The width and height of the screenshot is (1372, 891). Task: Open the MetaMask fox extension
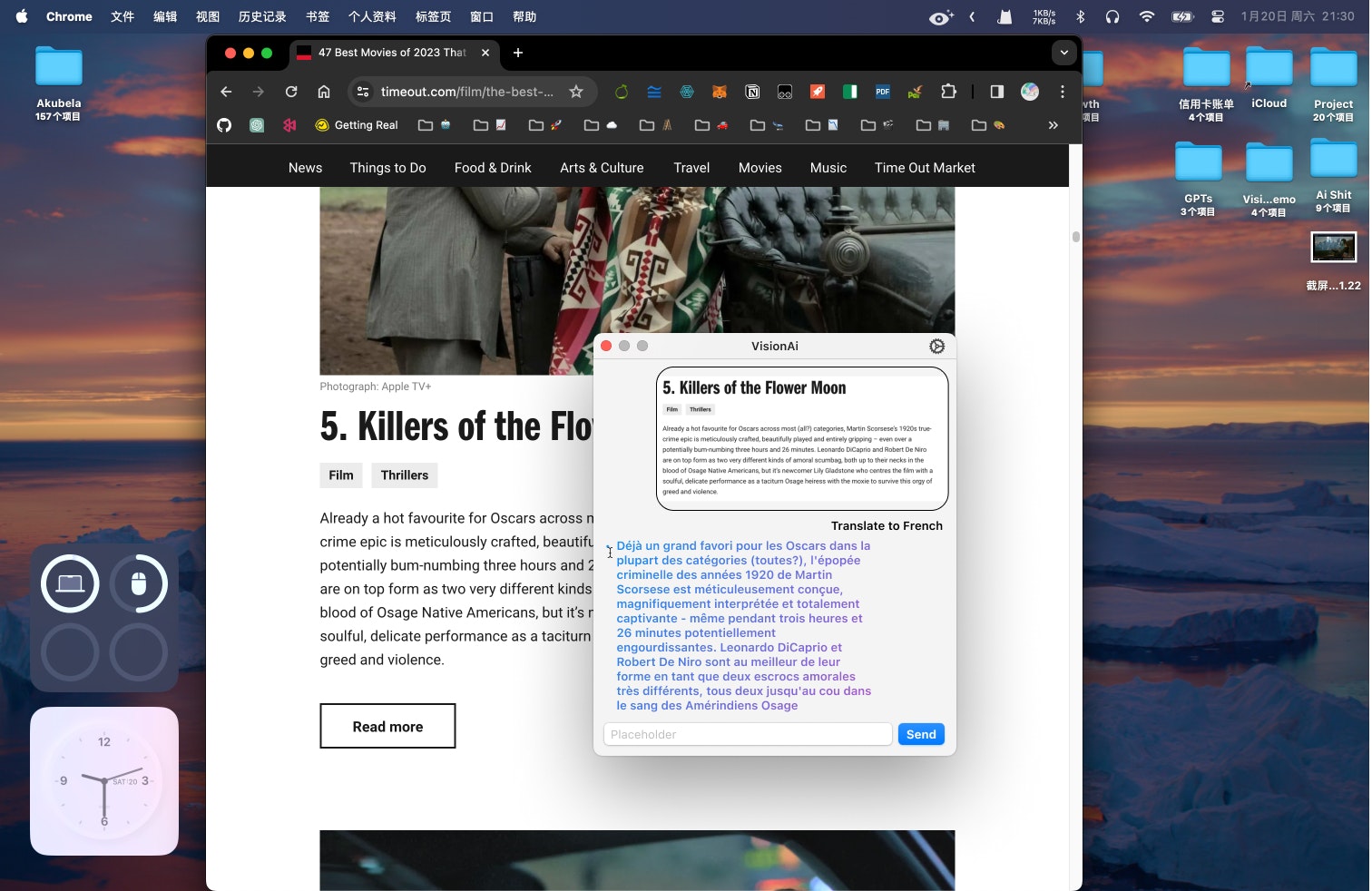(720, 92)
